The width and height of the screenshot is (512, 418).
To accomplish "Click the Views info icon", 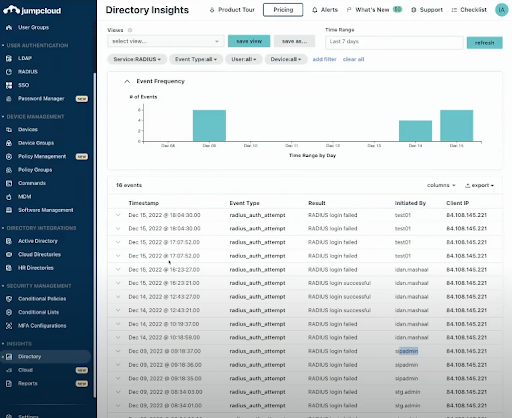I will pyautogui.click(x=130, y=30).
